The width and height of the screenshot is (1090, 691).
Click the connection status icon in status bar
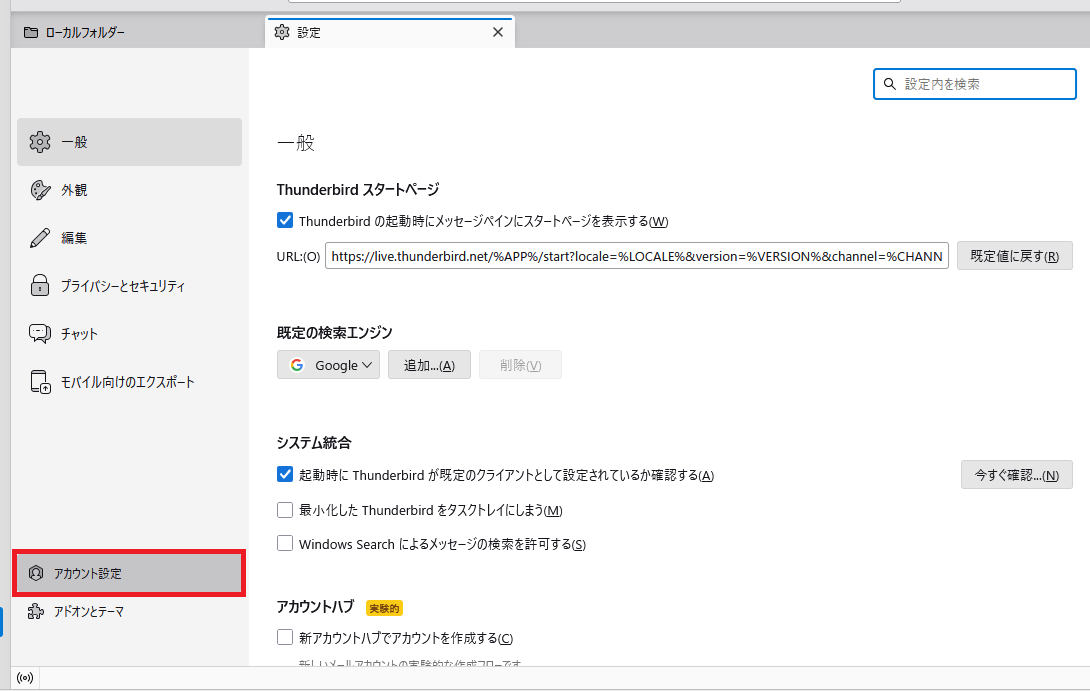tap(25, 678)
